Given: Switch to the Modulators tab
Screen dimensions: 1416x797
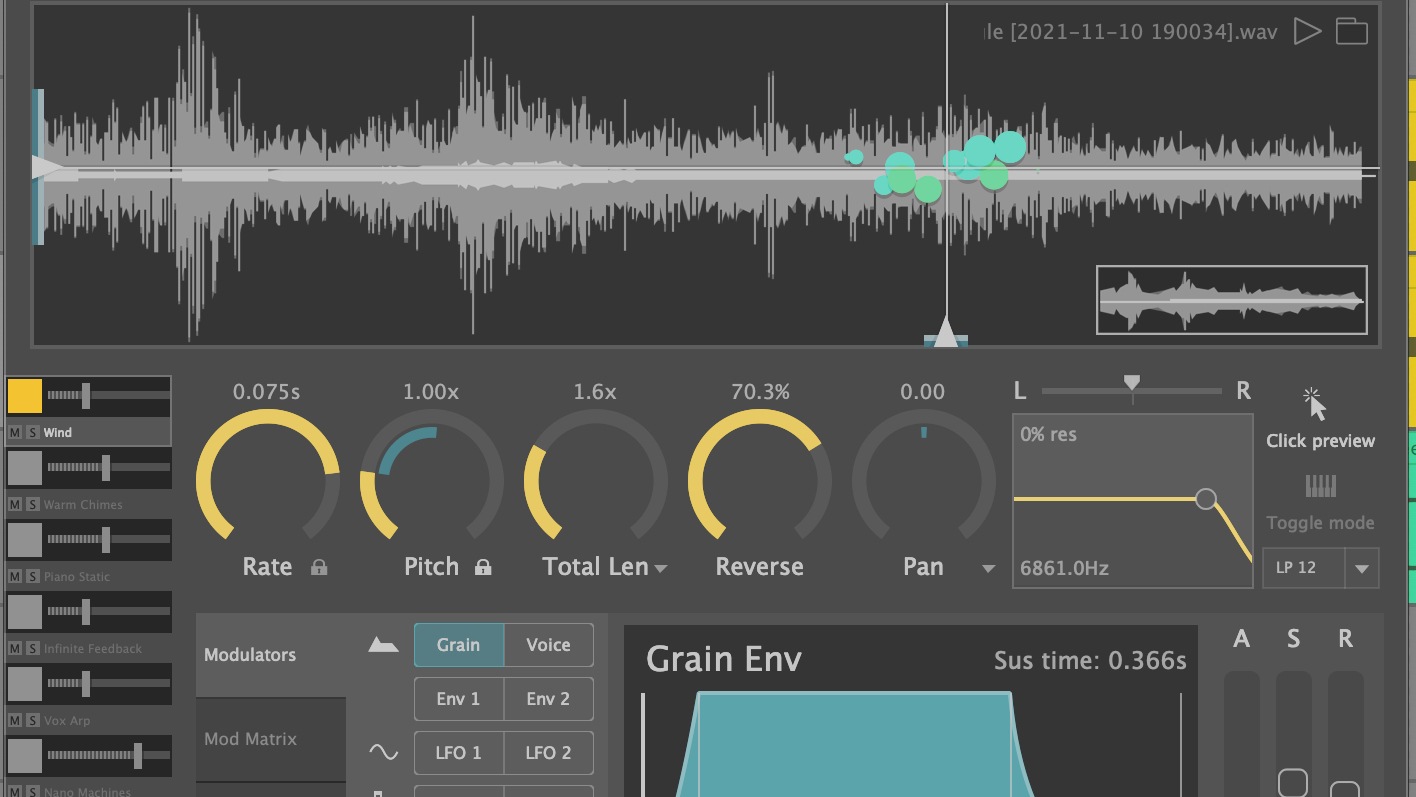Looking at the screenshot, I should click(x=271, y=655).
